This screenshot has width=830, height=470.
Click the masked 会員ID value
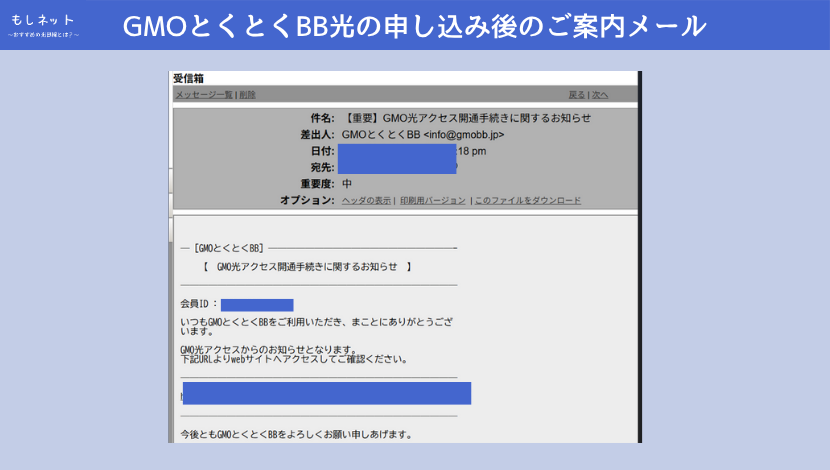click(257, 305)
